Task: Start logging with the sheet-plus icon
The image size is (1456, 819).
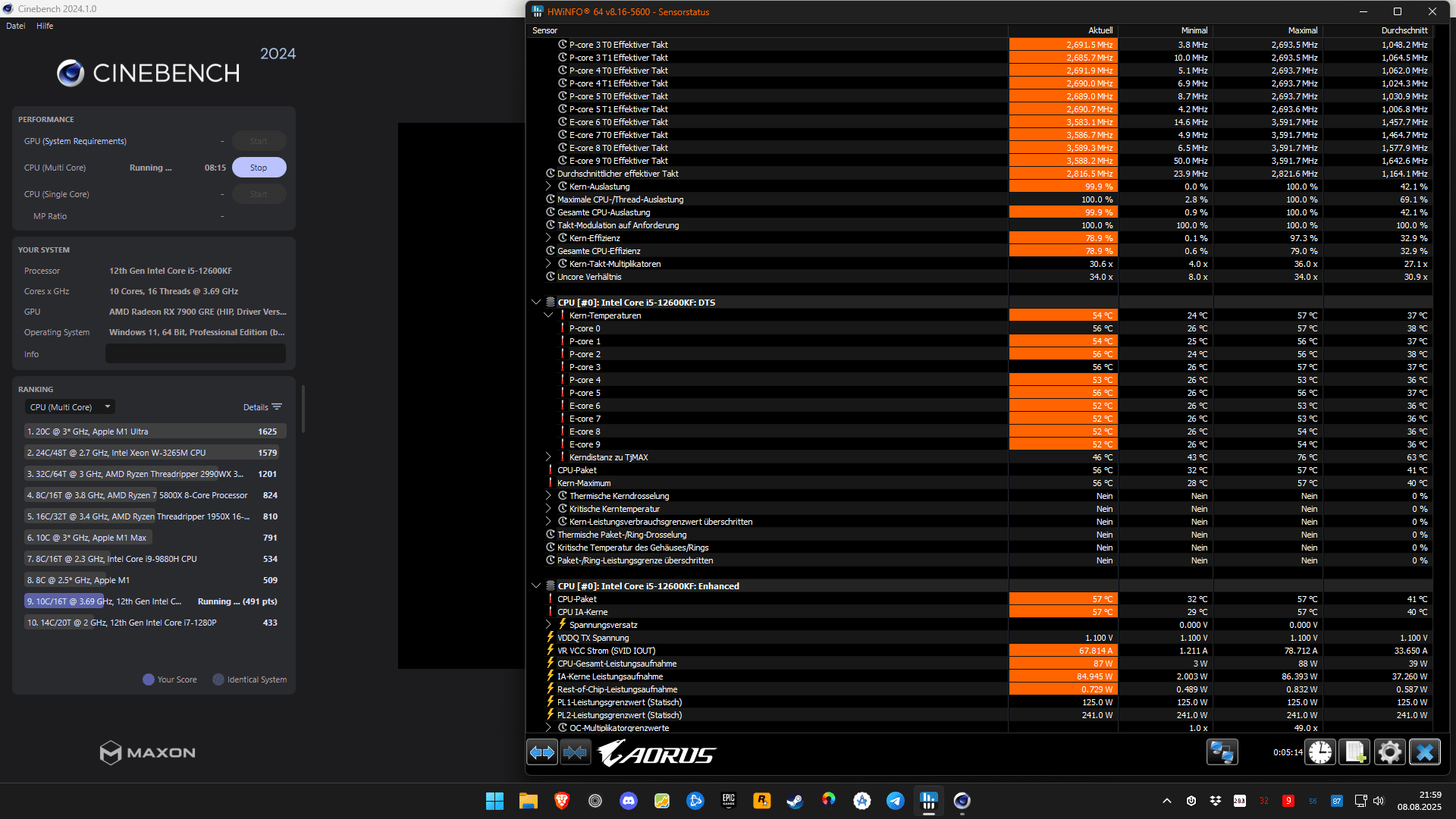Action: [1354, 752]
